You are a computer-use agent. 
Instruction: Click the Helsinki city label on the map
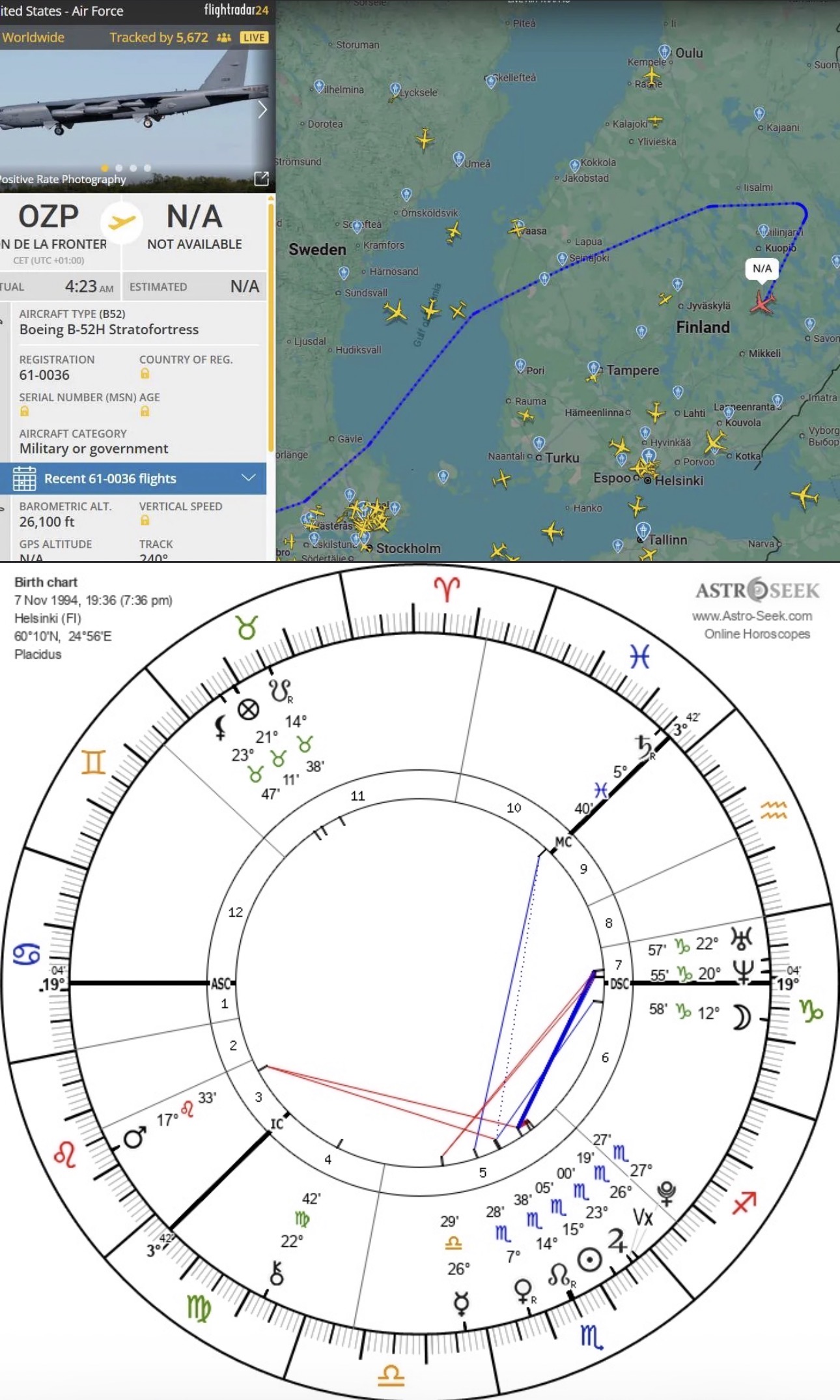(x=679, y=481)
